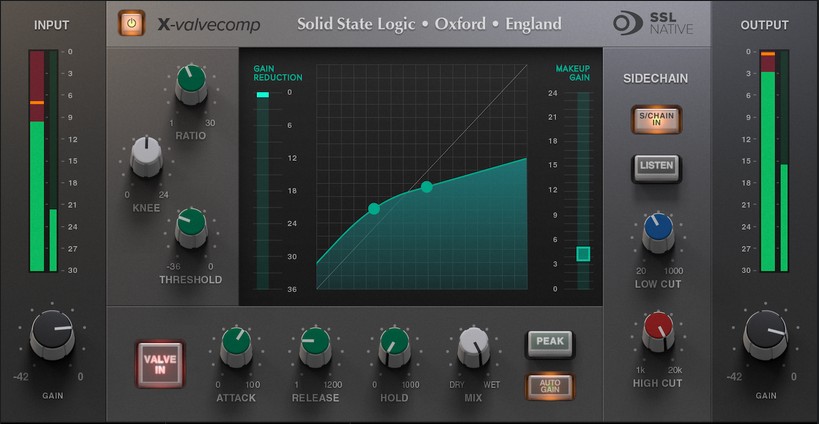This screenshot has width=819, height=424.
Task: Click the white Knee knob
Action: point(146,156)
